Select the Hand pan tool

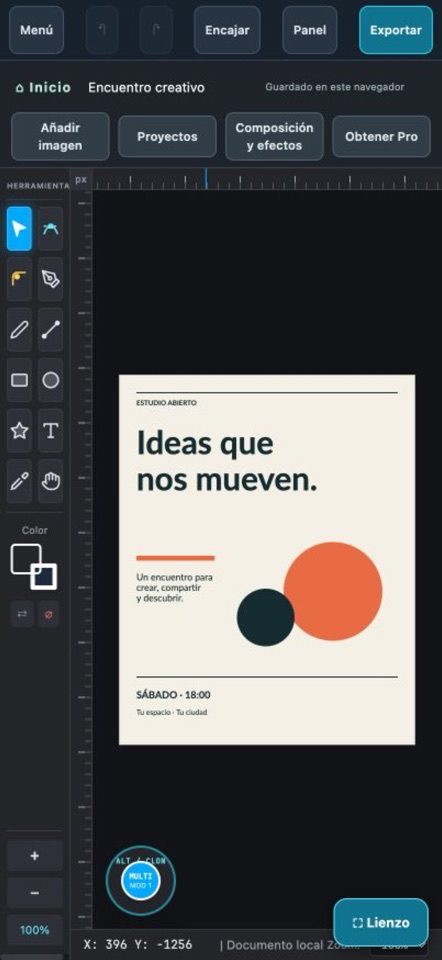[x=50, y=481]
